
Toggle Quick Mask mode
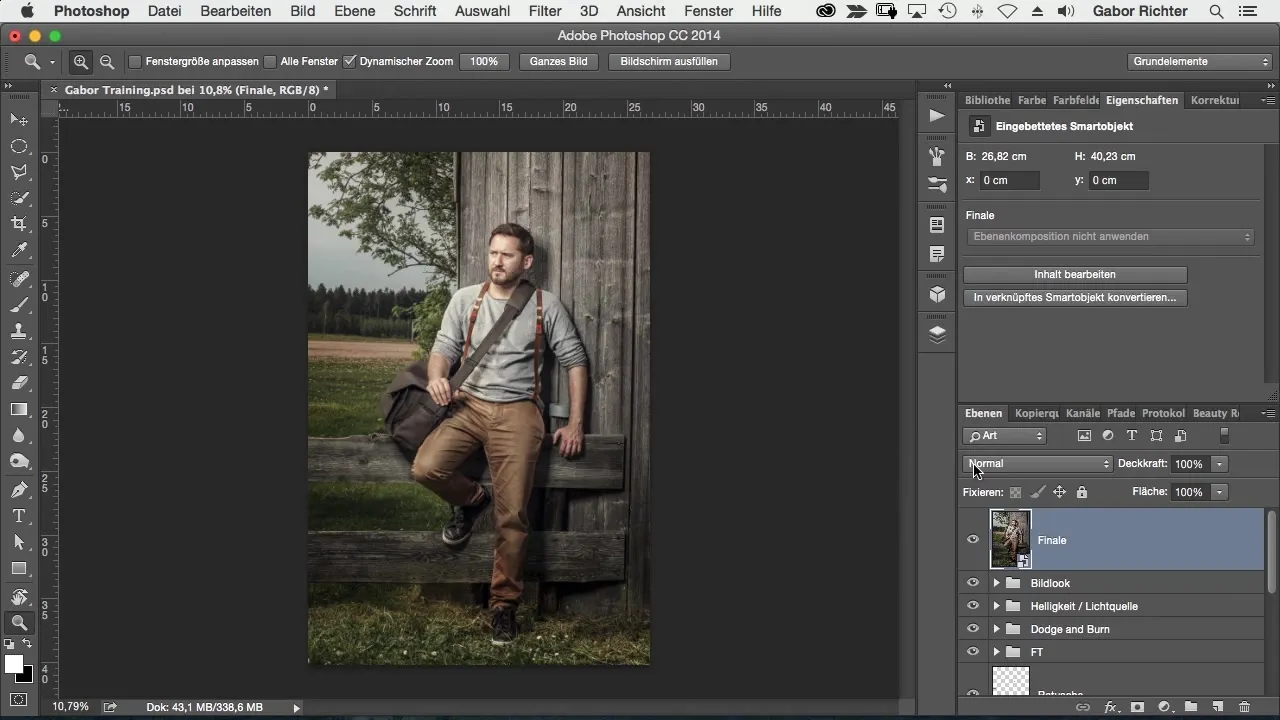pyautogui.click(x=19, y=699)
